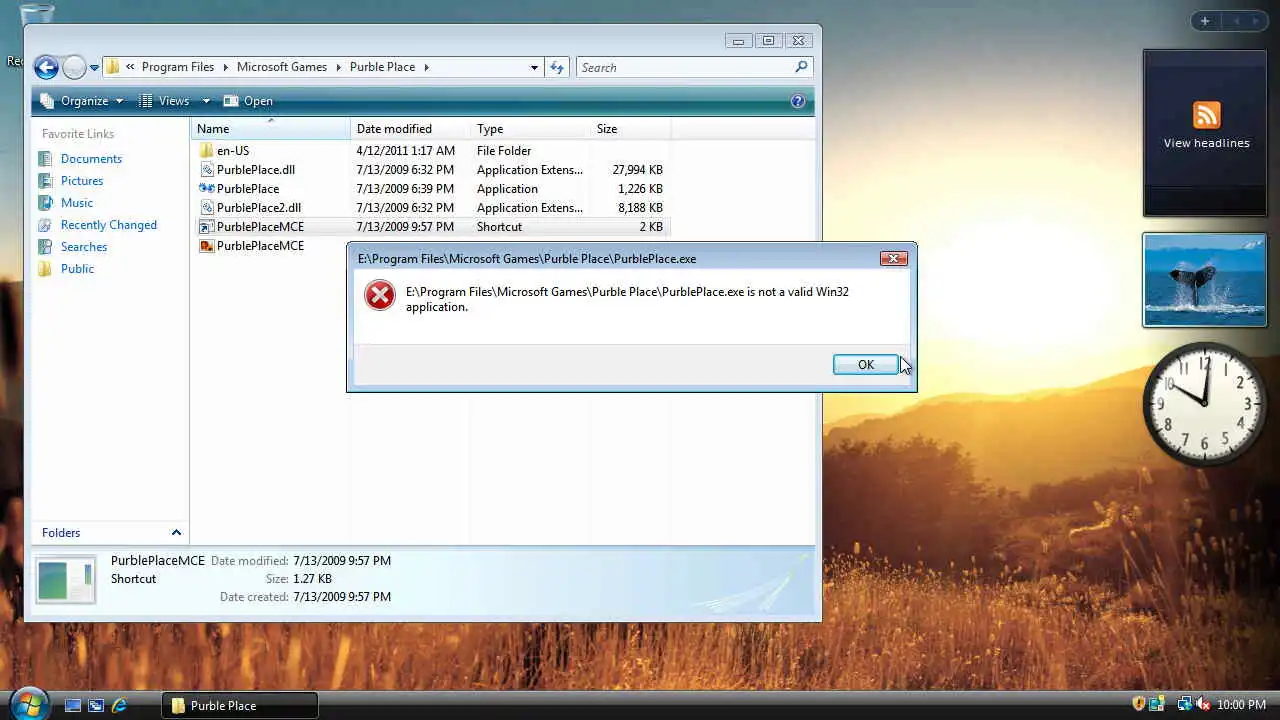
Task: Click the Views toolbar button
Action: pos(165,101)
